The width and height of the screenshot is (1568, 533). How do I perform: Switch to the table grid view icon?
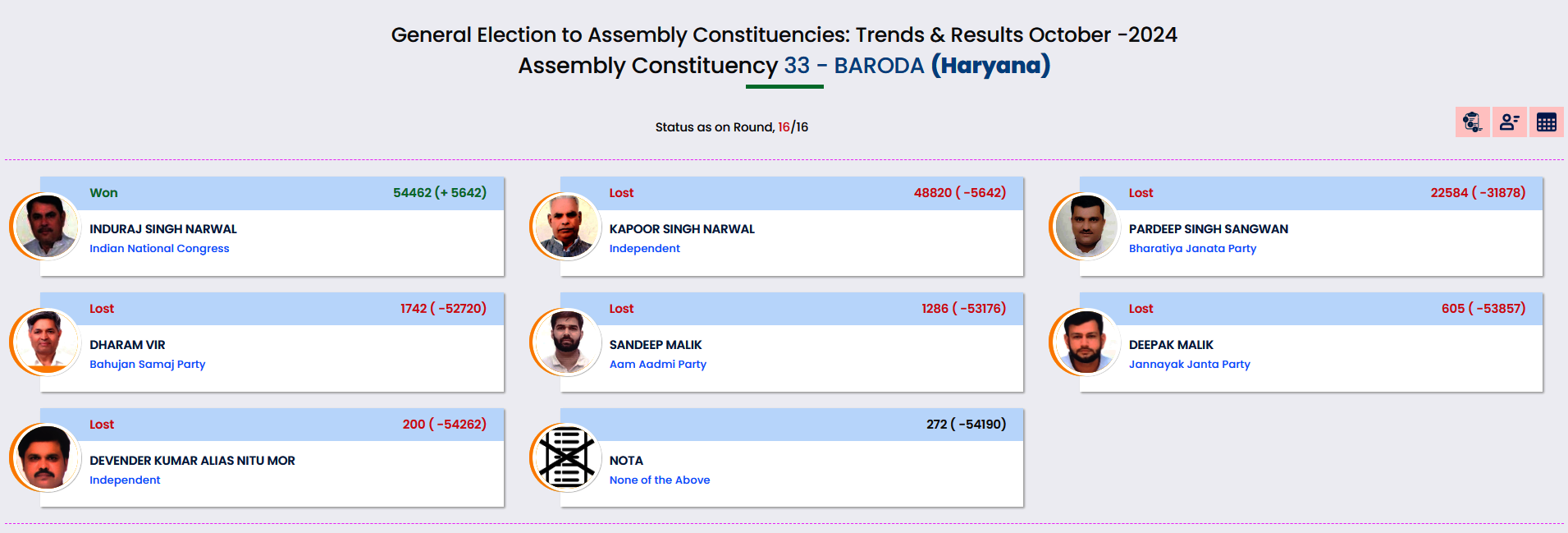coord(1546,122)
